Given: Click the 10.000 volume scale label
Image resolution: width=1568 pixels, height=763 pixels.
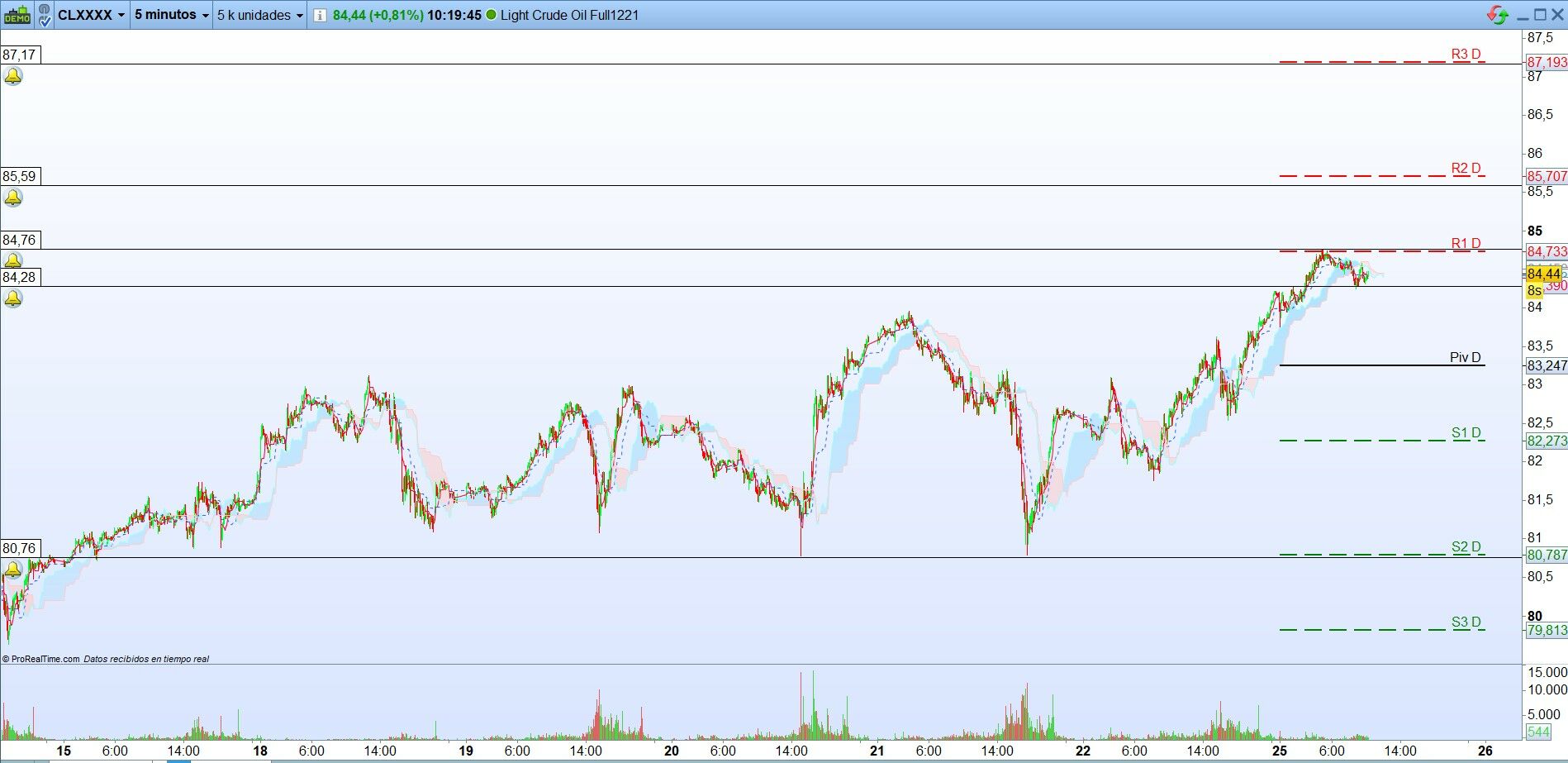Looking at the screenshot, I should pyautogui.click(x=1547, y=690).
